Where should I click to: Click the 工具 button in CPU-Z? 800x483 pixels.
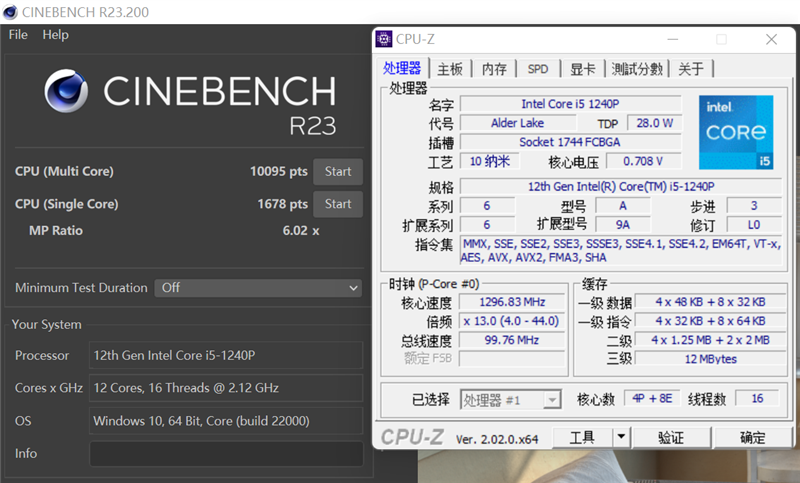click(582, 438)
